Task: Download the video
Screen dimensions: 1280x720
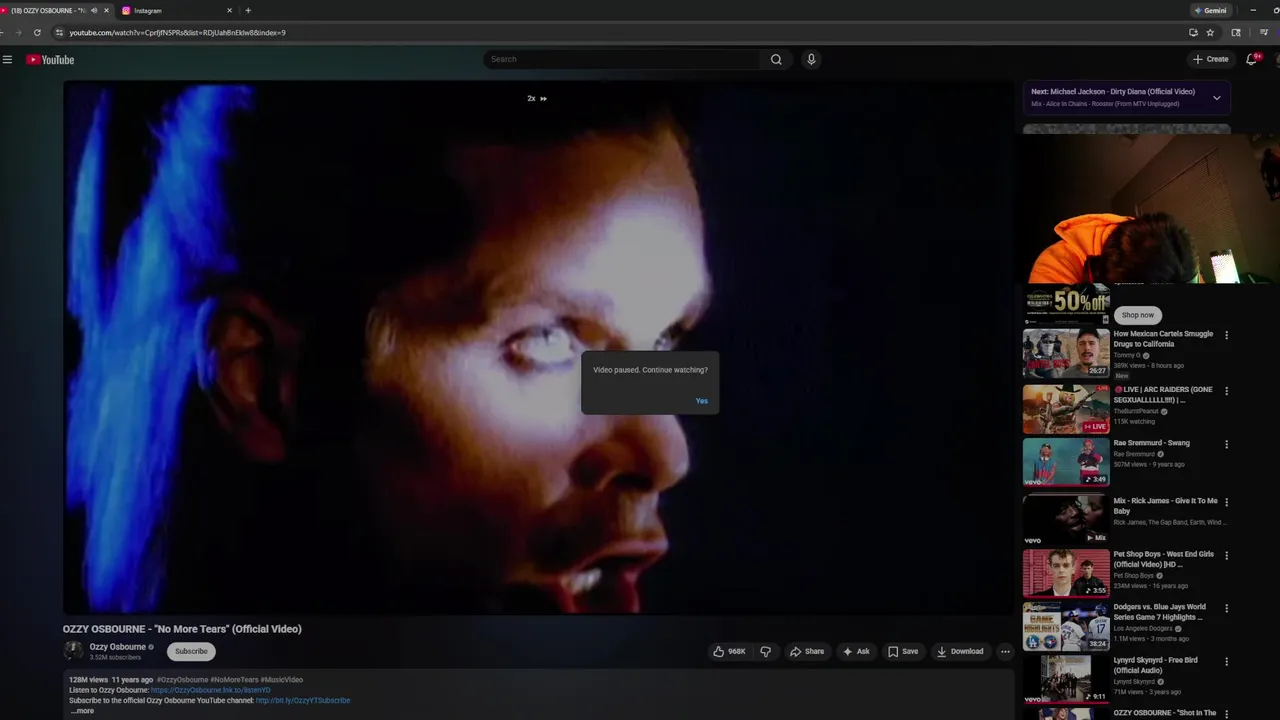Action: pos(960,651)
